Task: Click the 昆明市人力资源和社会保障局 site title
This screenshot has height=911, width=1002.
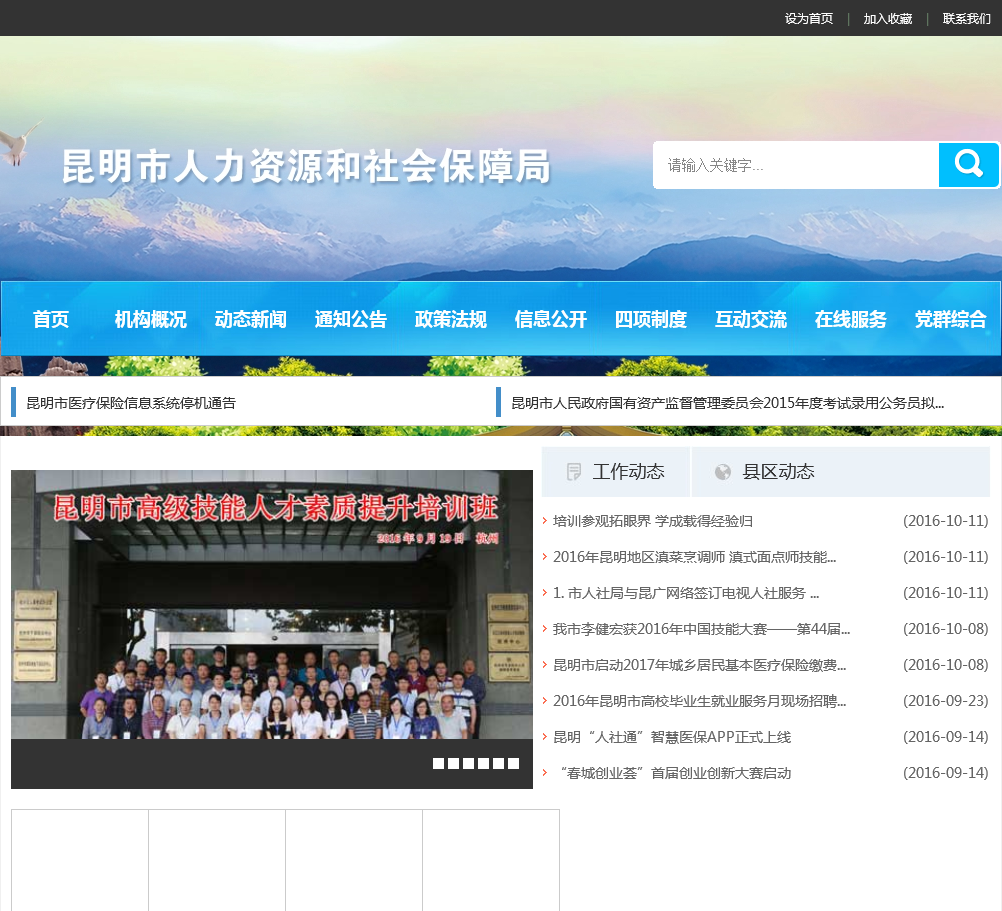Action: tap(306, 167)
